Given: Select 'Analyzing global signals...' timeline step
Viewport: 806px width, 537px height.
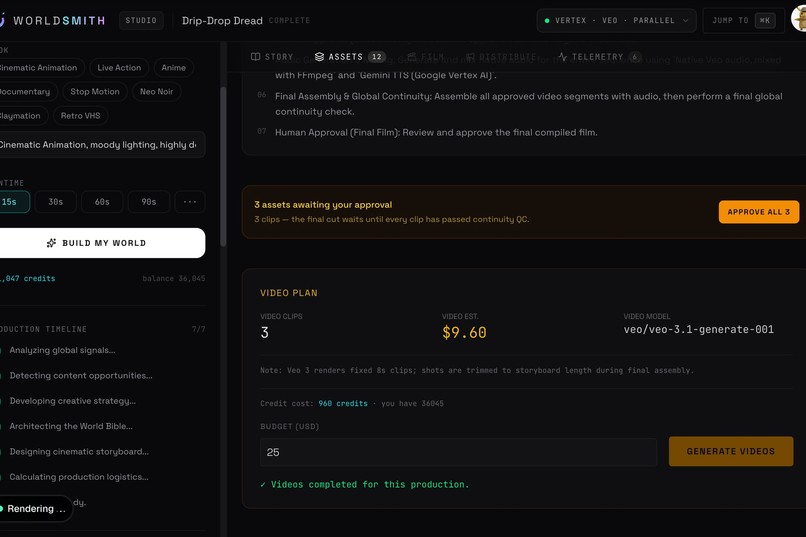Looking at the screenshot, I should (x=62, y=350).
